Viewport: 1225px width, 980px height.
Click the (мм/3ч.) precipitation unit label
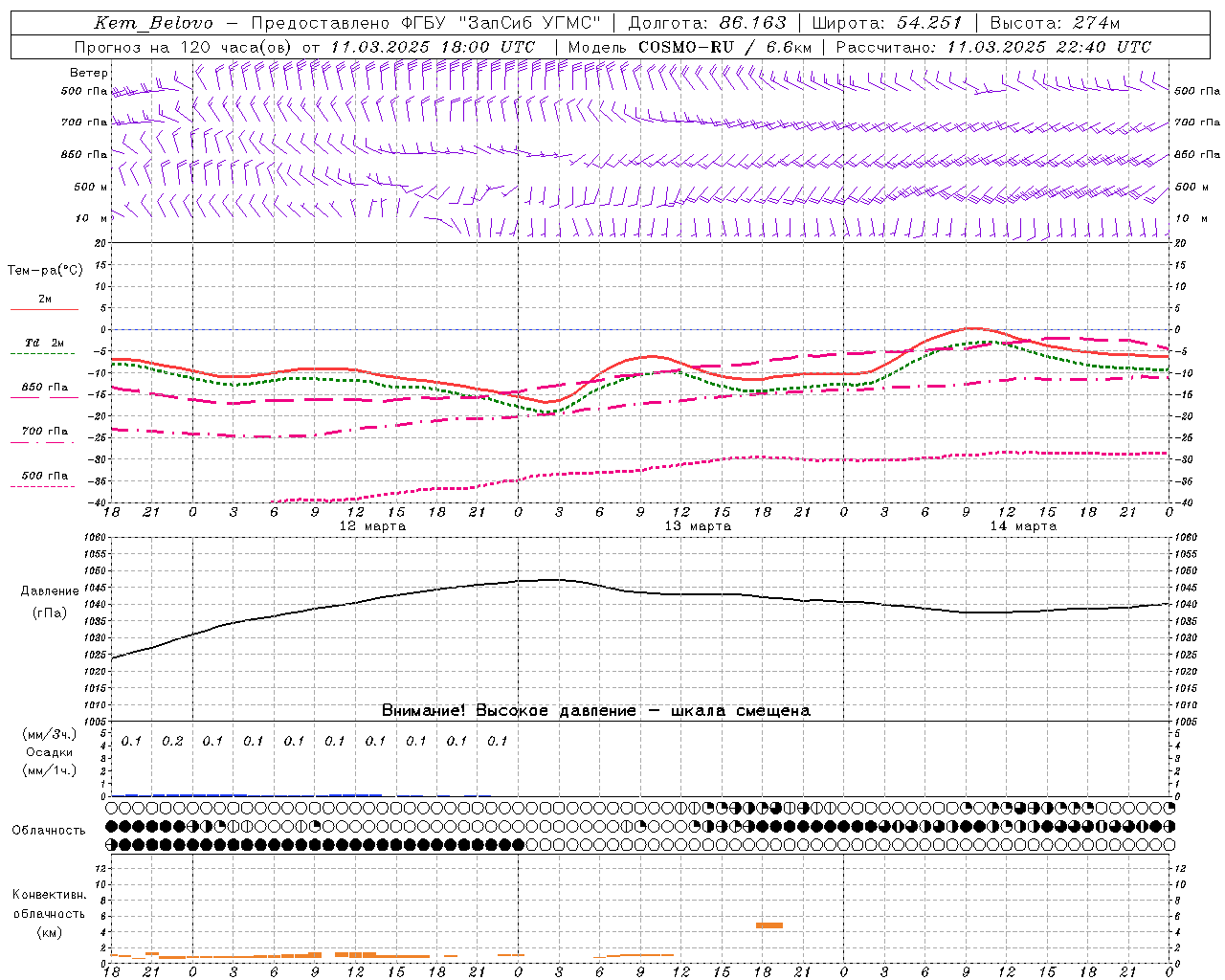(50, 735)
